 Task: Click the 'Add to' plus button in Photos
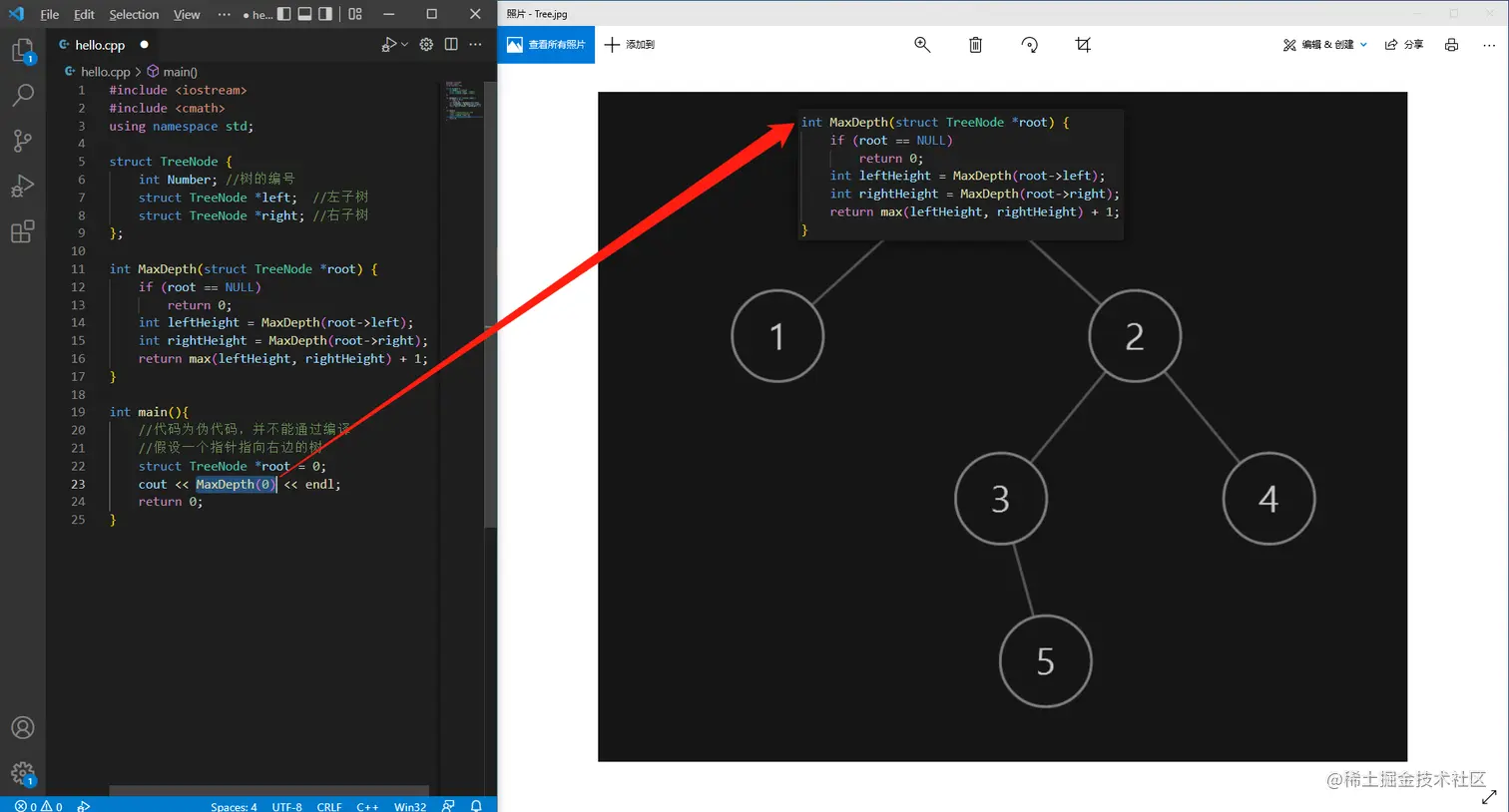(630, 45)
